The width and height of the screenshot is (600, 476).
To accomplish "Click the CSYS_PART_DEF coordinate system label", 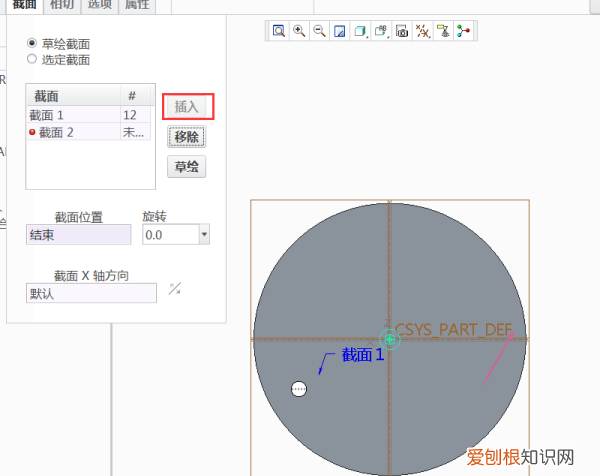I will click(x=453, y=329).
